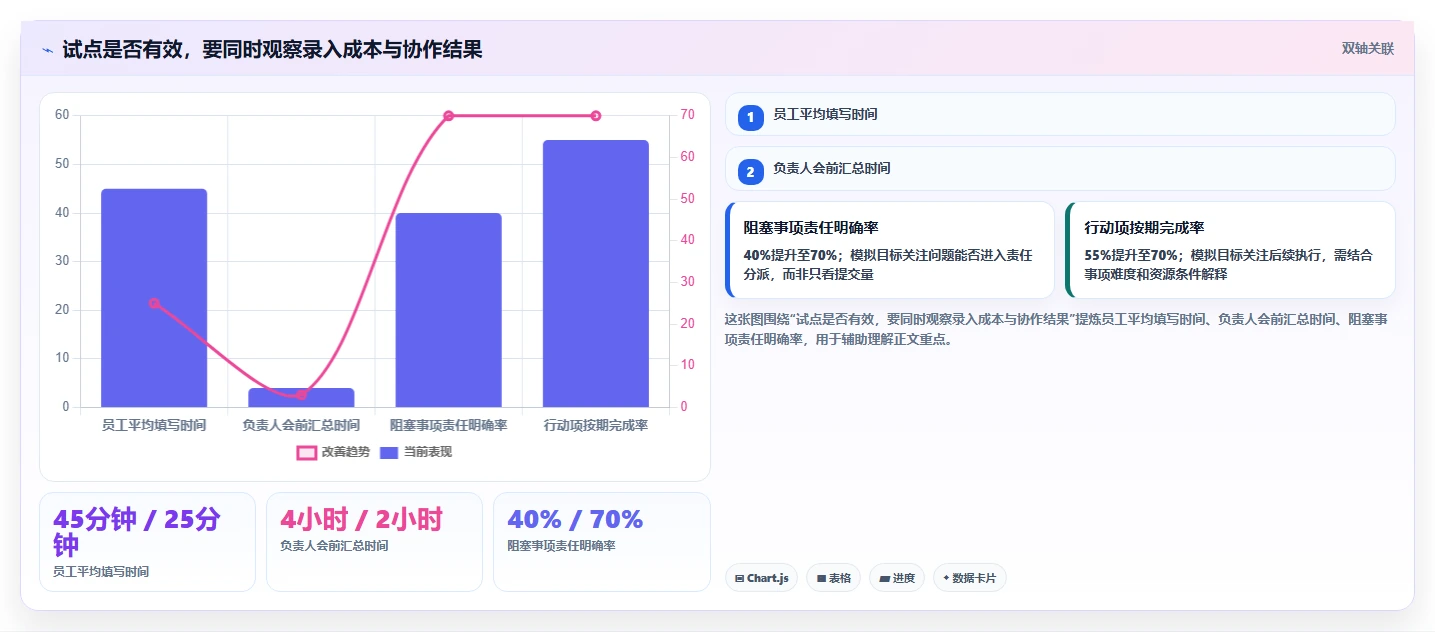
Task: Click the x-axis label 阻塞事项责任明确率
Action: (x=448, y=425)
